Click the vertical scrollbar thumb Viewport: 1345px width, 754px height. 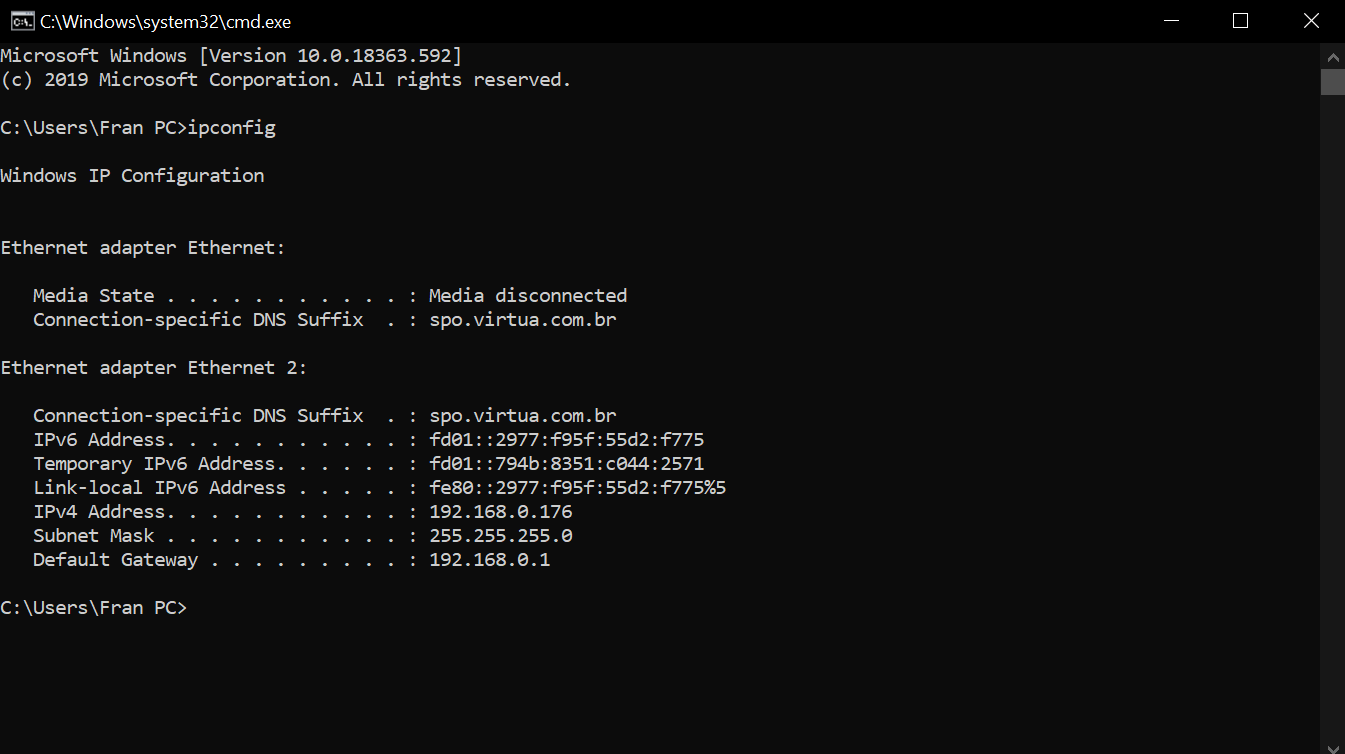(x=1333, y=82)
